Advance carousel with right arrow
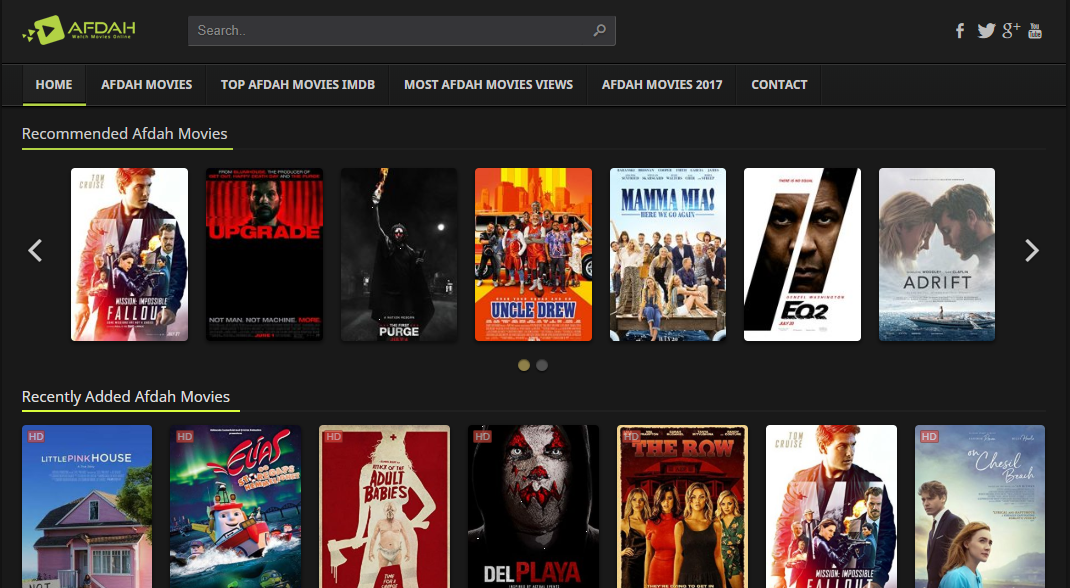The height and width of the screenshot is (588, 1070). [x=1032, y=251]
